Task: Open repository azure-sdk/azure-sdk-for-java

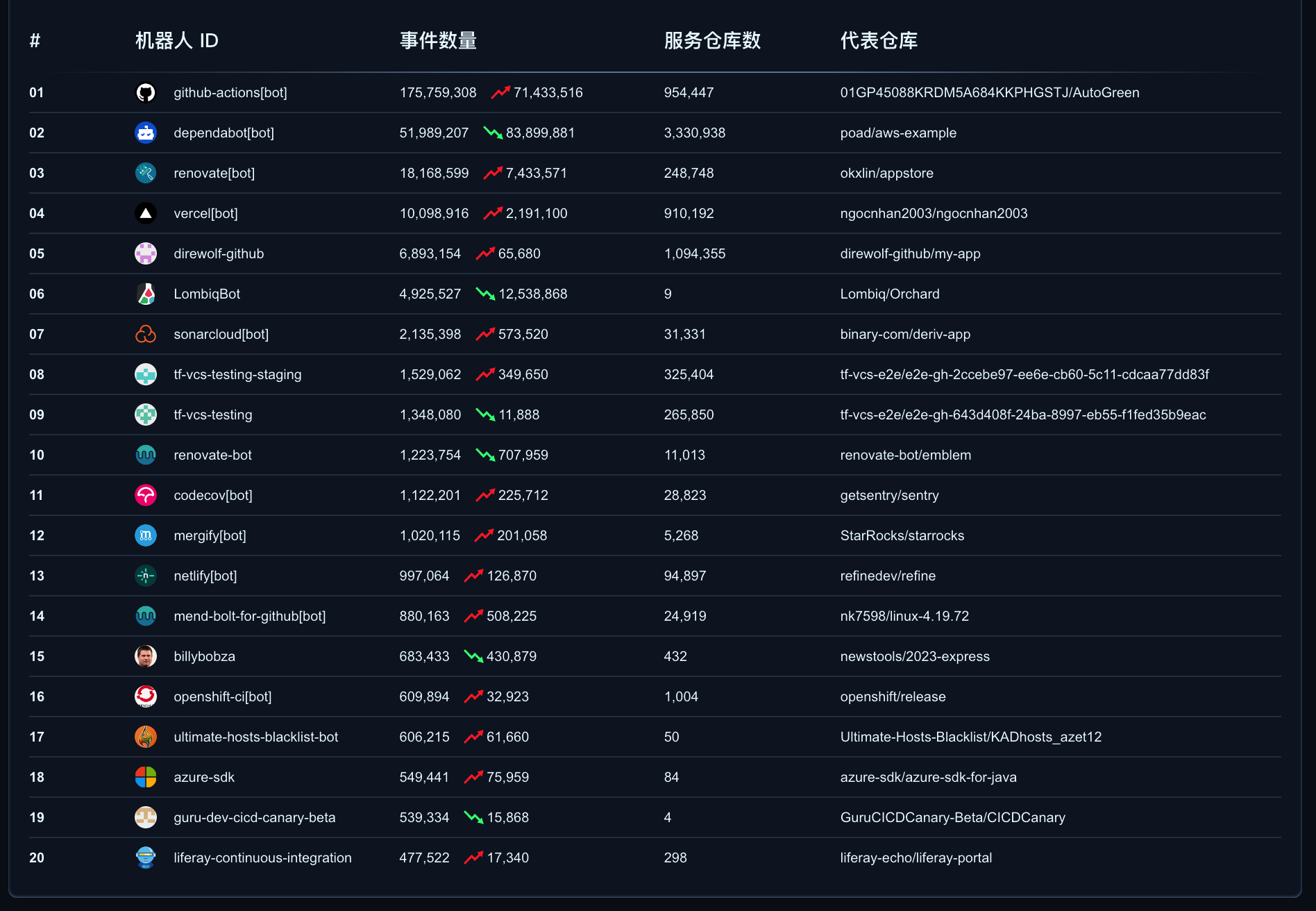Action: 928,777
